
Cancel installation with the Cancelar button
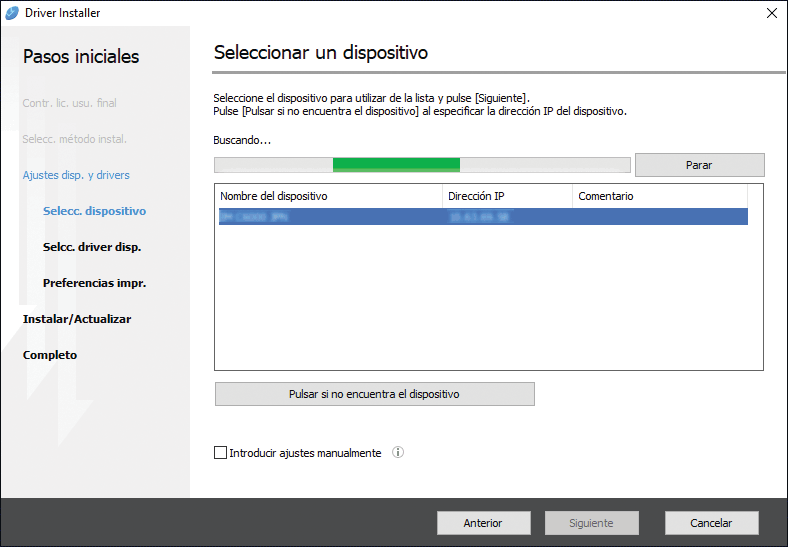711,523
